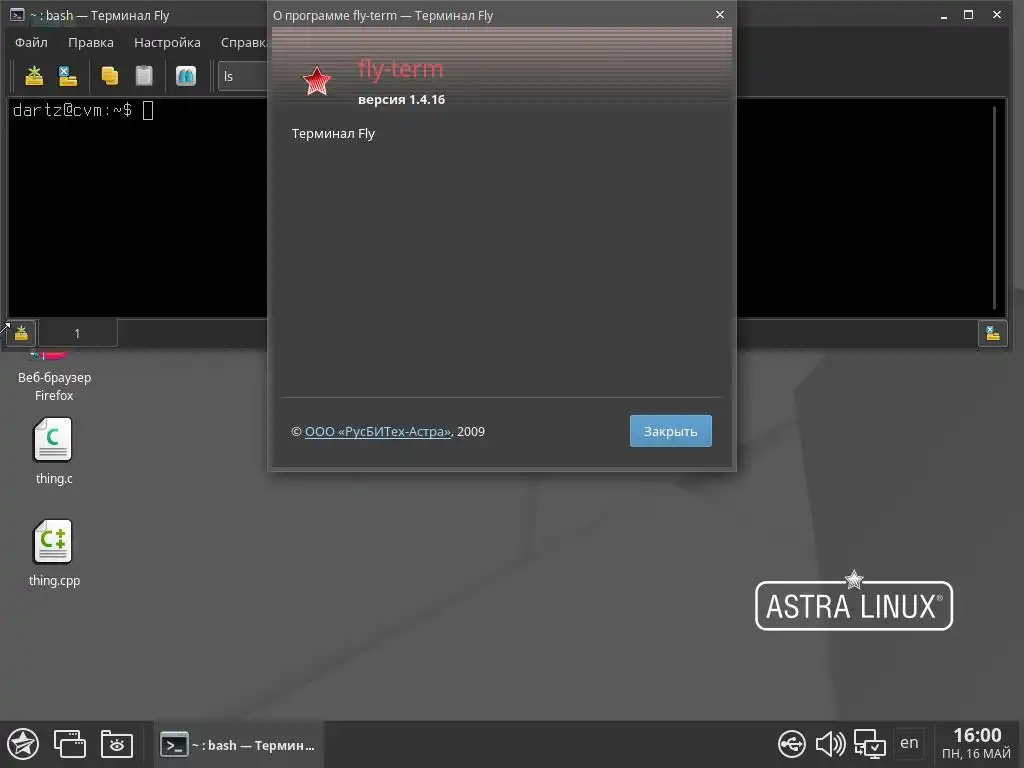1024x768 pixels.
Task: Click the Терминал Fly description text
Action: 333,133
